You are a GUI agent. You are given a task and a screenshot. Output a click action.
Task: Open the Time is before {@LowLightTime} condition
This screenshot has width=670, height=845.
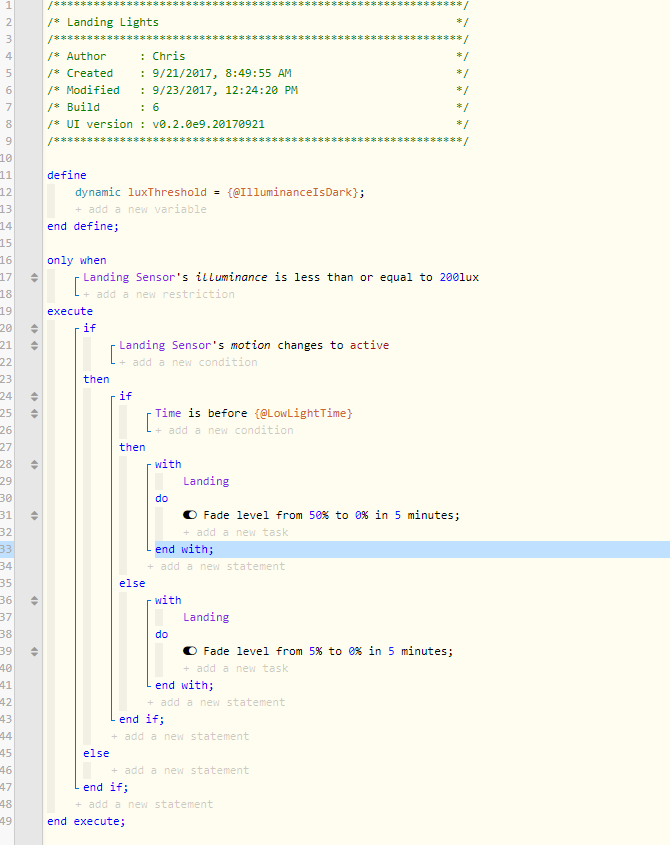pos(254,413)
